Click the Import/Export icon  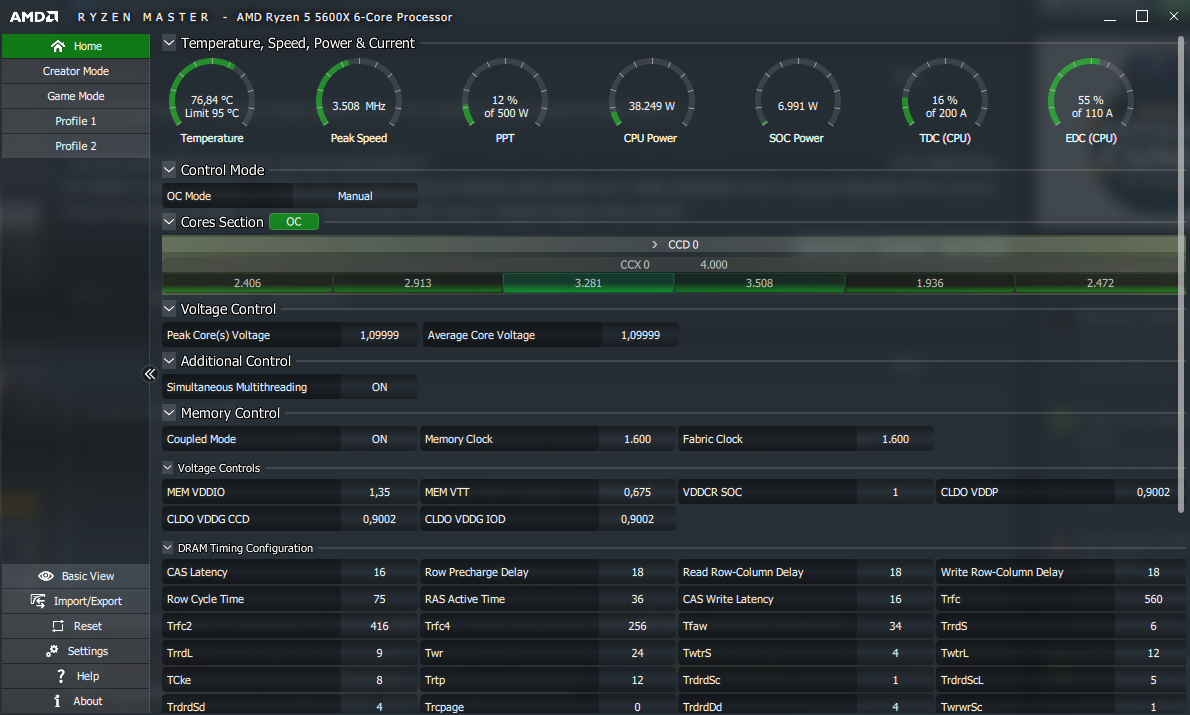coord(38,601)
